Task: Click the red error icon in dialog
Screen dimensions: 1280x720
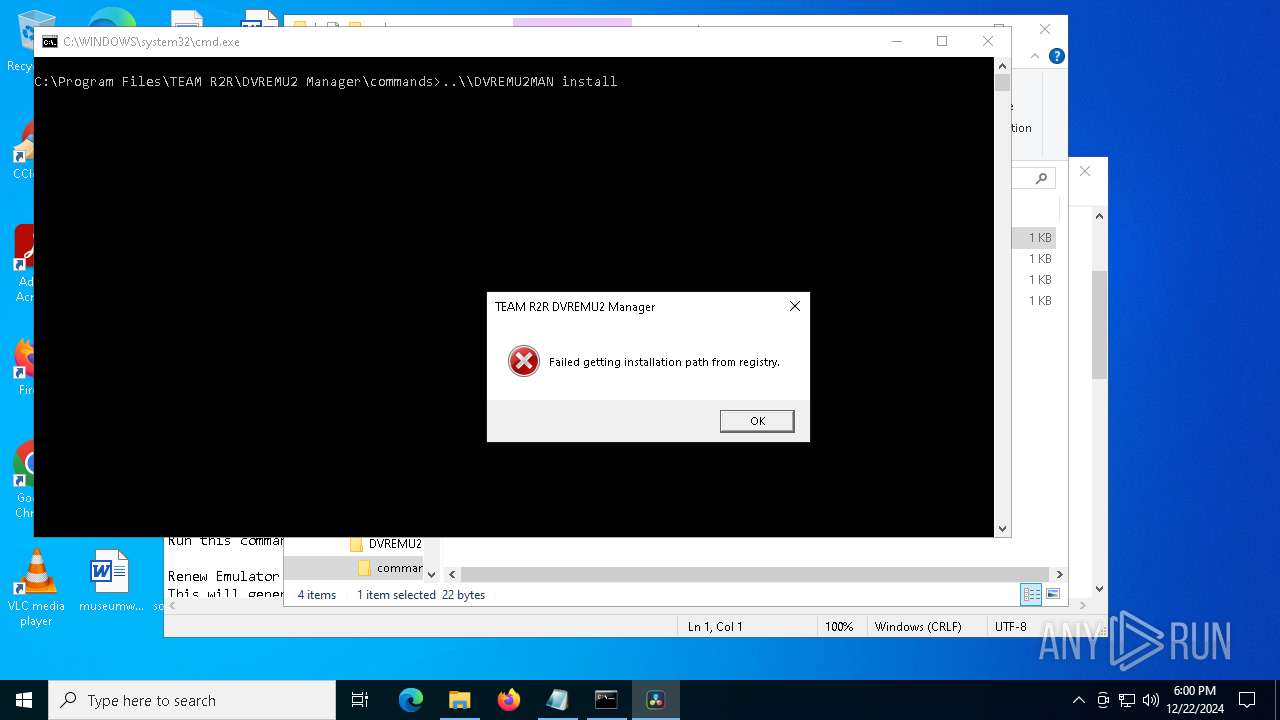Action: pyautogui.click(x=523, y=361)
